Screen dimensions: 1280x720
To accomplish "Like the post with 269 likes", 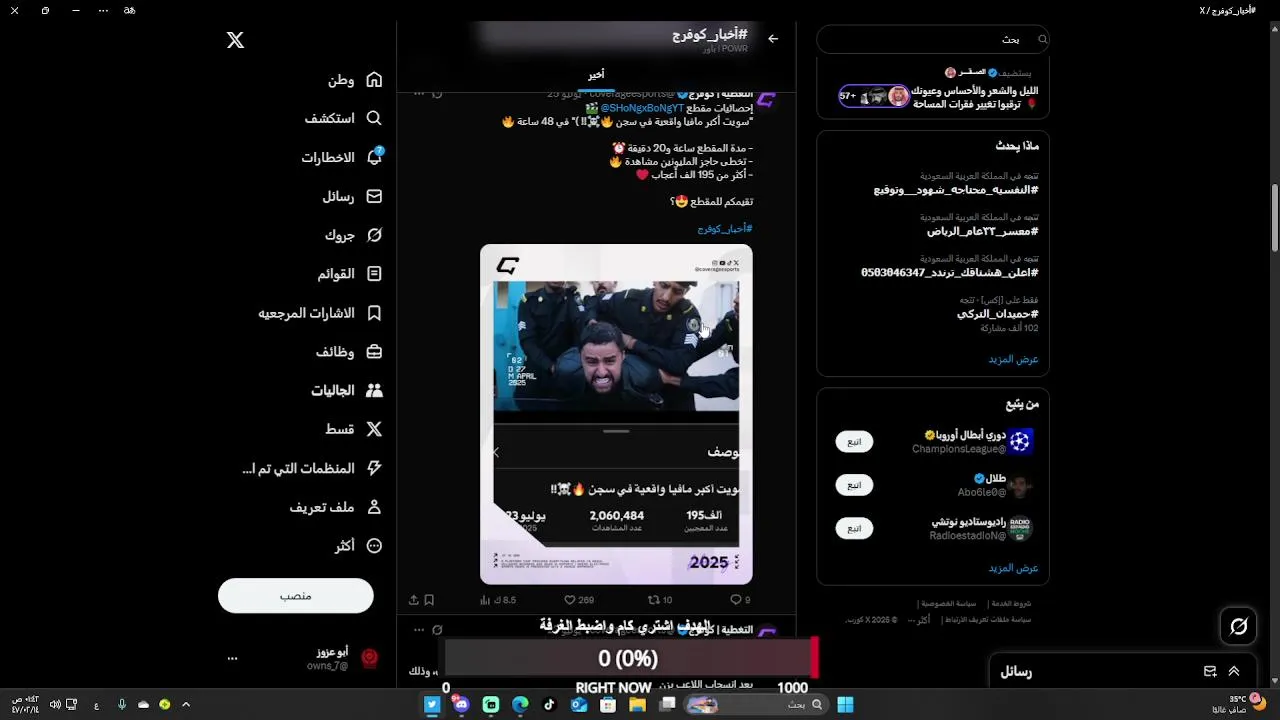I will [579, 600].
